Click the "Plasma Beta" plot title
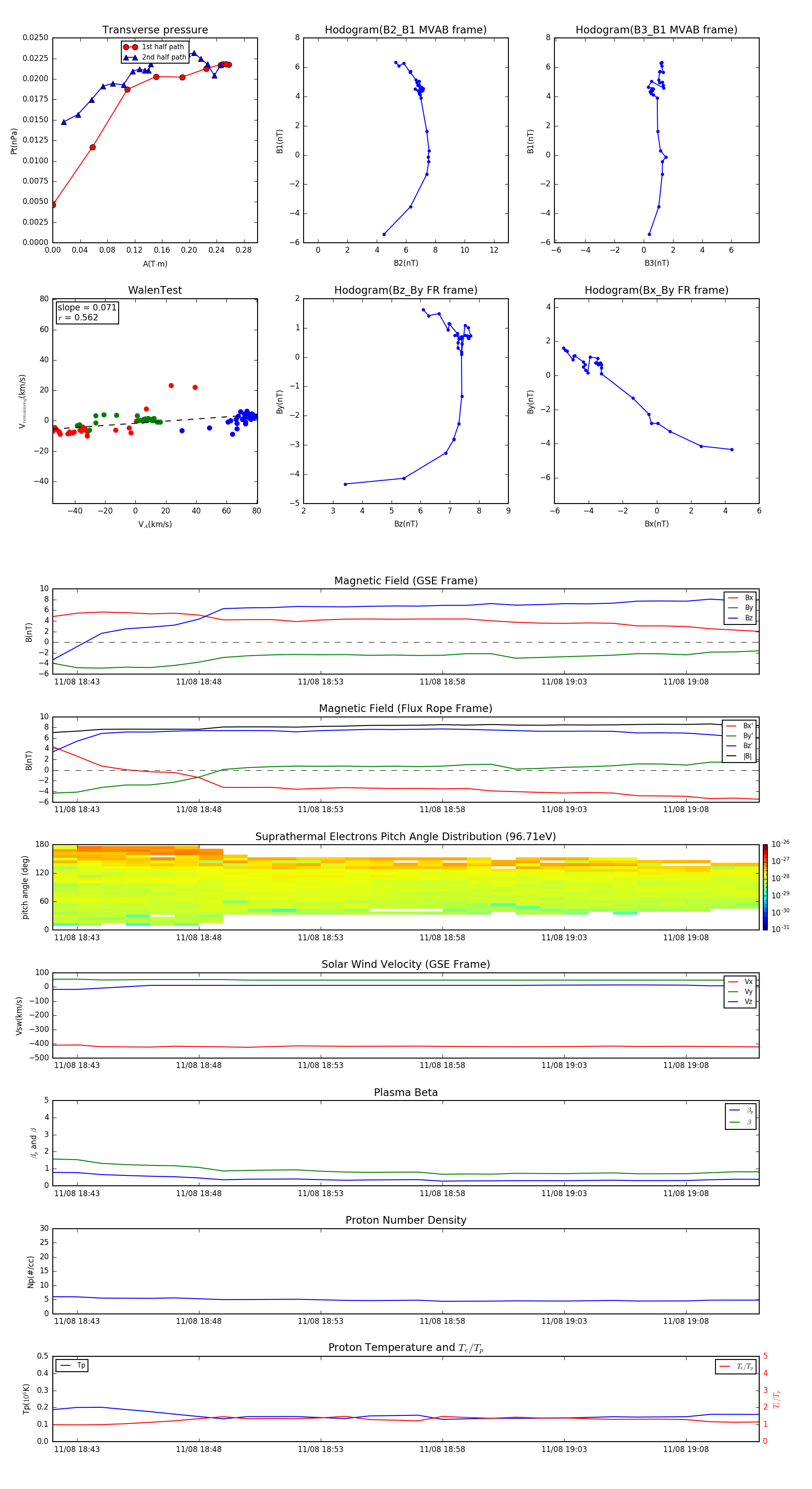 406,1092
